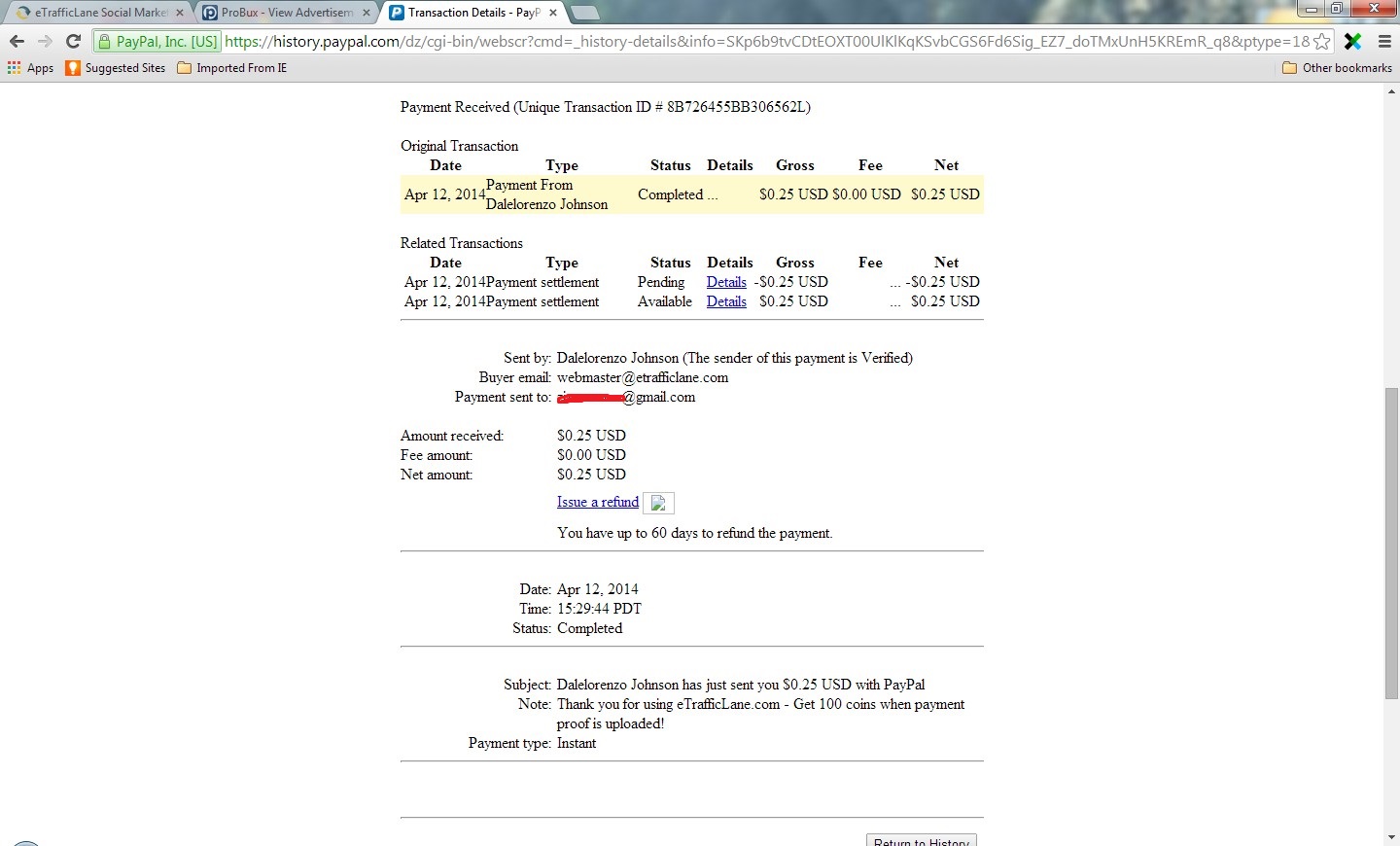The image size is (1400, 846).
Task: Click the 'Related Transactions' heading
Action: click(x=462, y=243)
